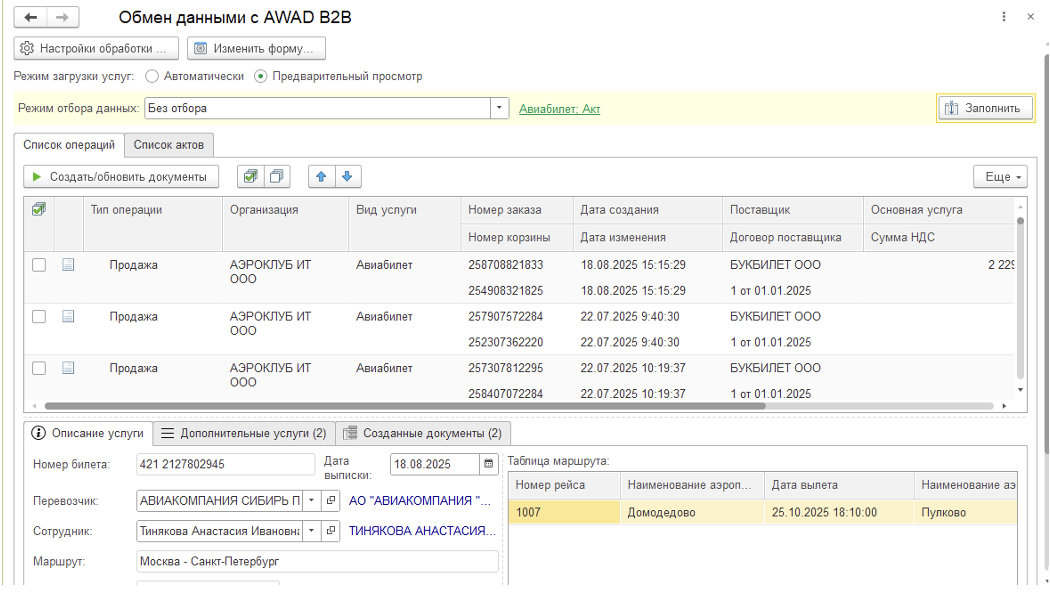The height and width of the screenshot is (592, 1050).
Task: Select the Предварительный просмотр radio option
Action: (261, 76)
